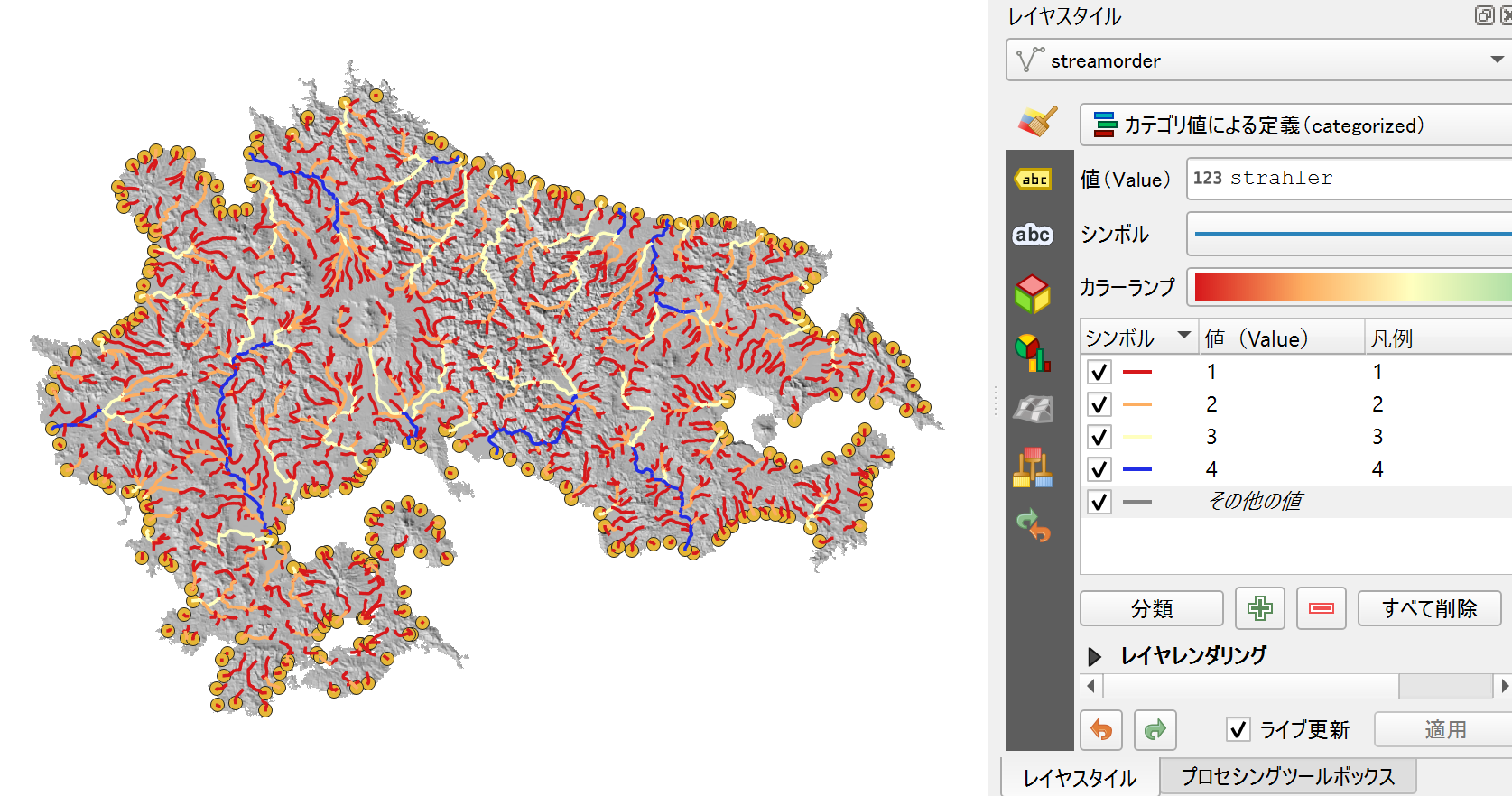Click the red minus delete category button
The image size is (1512, 796).
1321,608
